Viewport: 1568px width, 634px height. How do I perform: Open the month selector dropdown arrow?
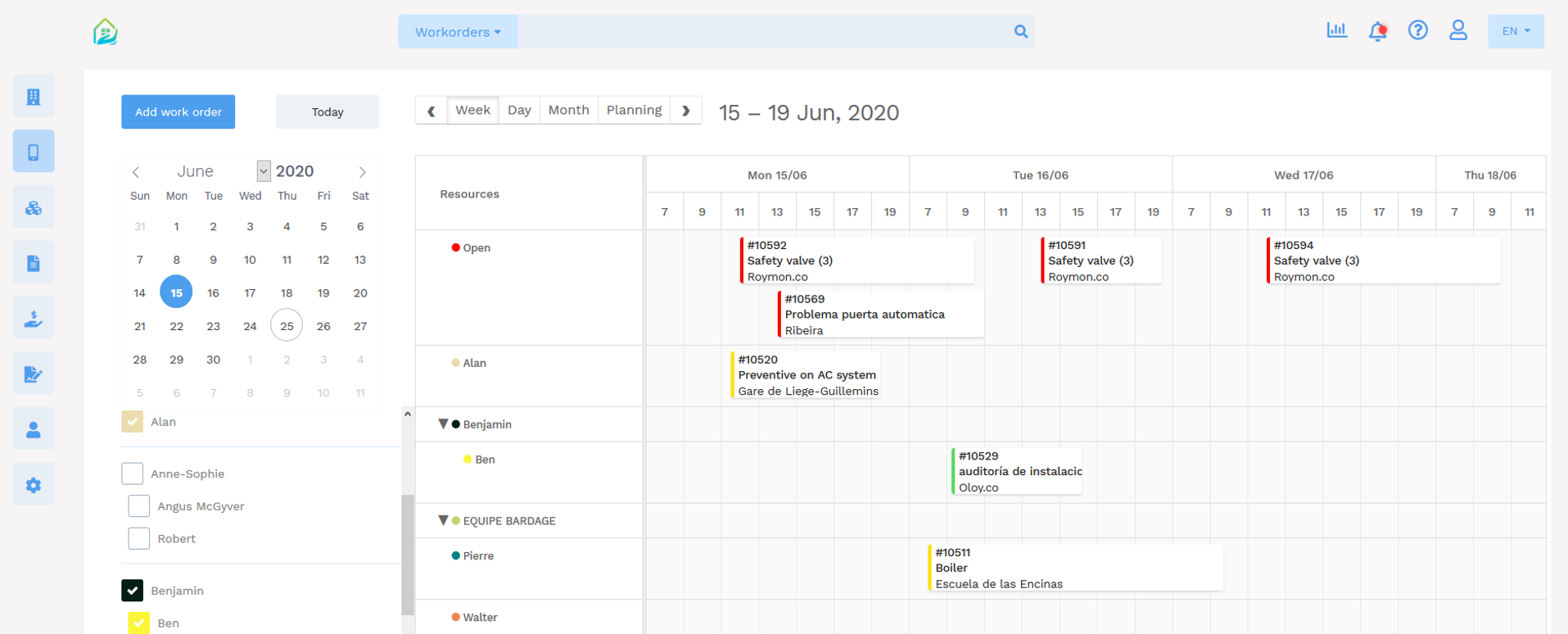(263, 171)
